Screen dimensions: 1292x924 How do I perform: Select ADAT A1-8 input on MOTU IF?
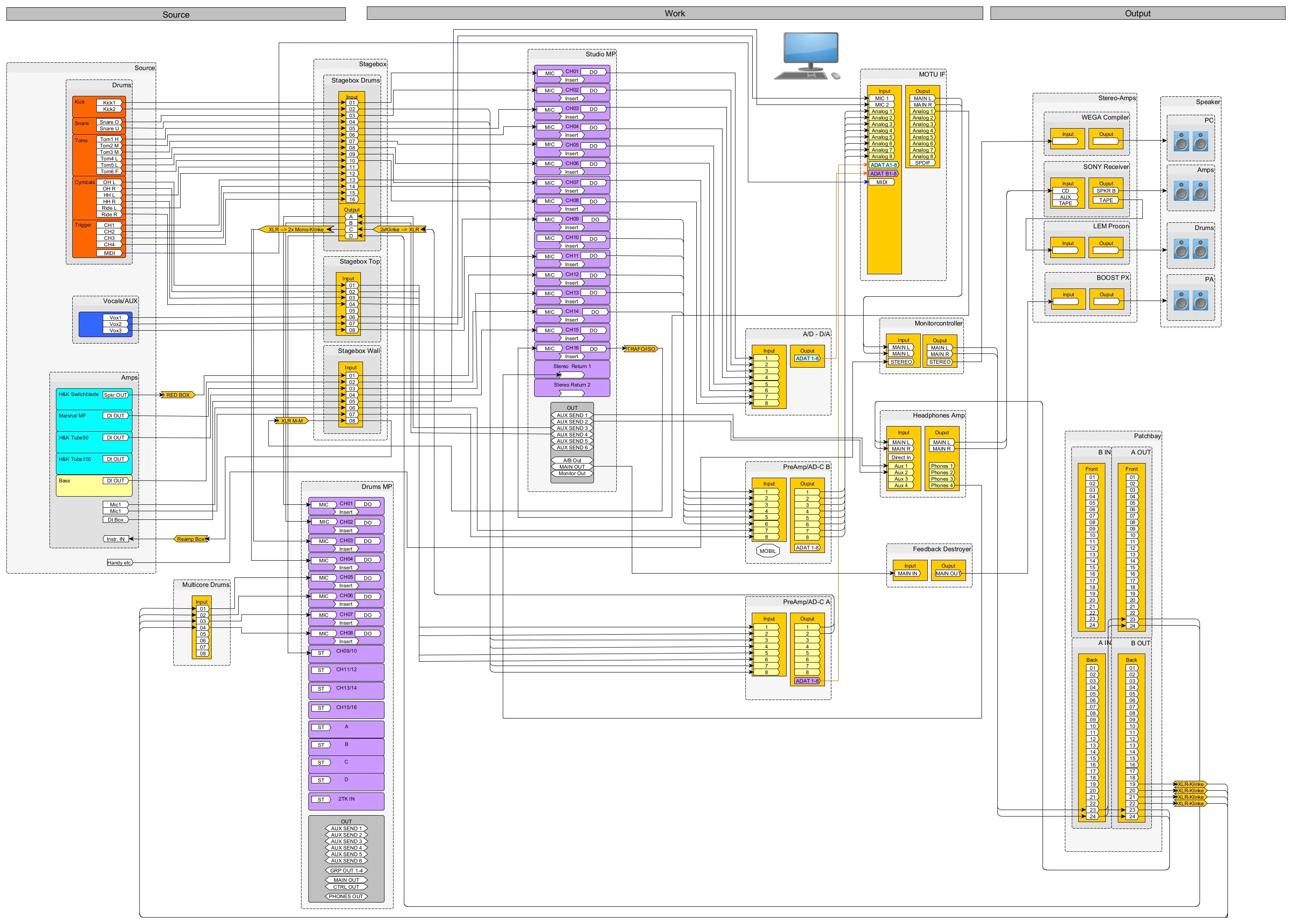[x=883, y=165]
